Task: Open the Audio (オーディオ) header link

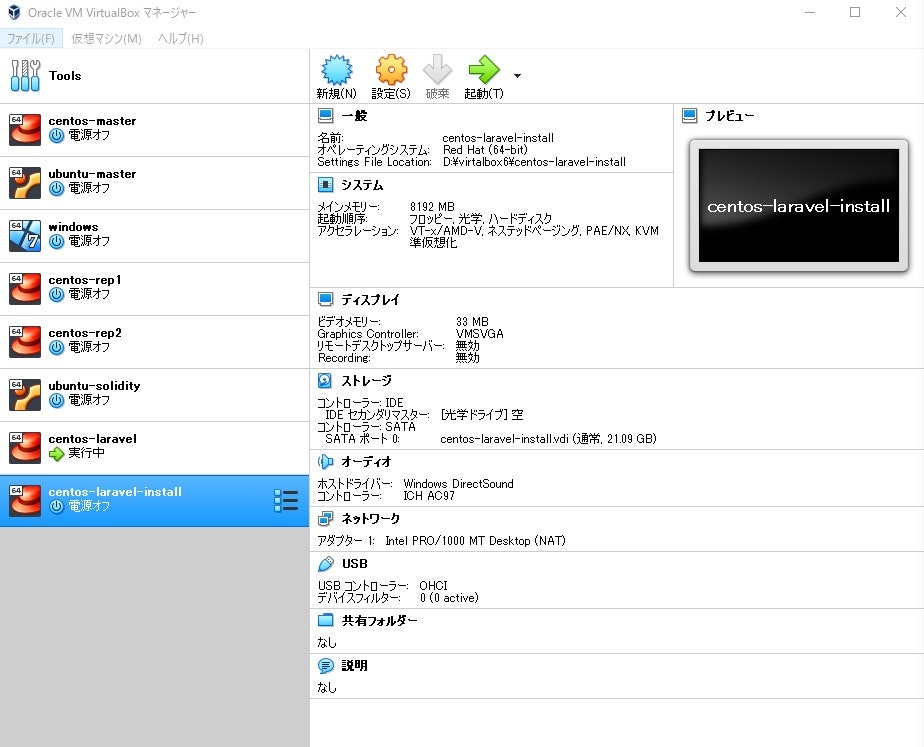Action: tap(366, 461)
